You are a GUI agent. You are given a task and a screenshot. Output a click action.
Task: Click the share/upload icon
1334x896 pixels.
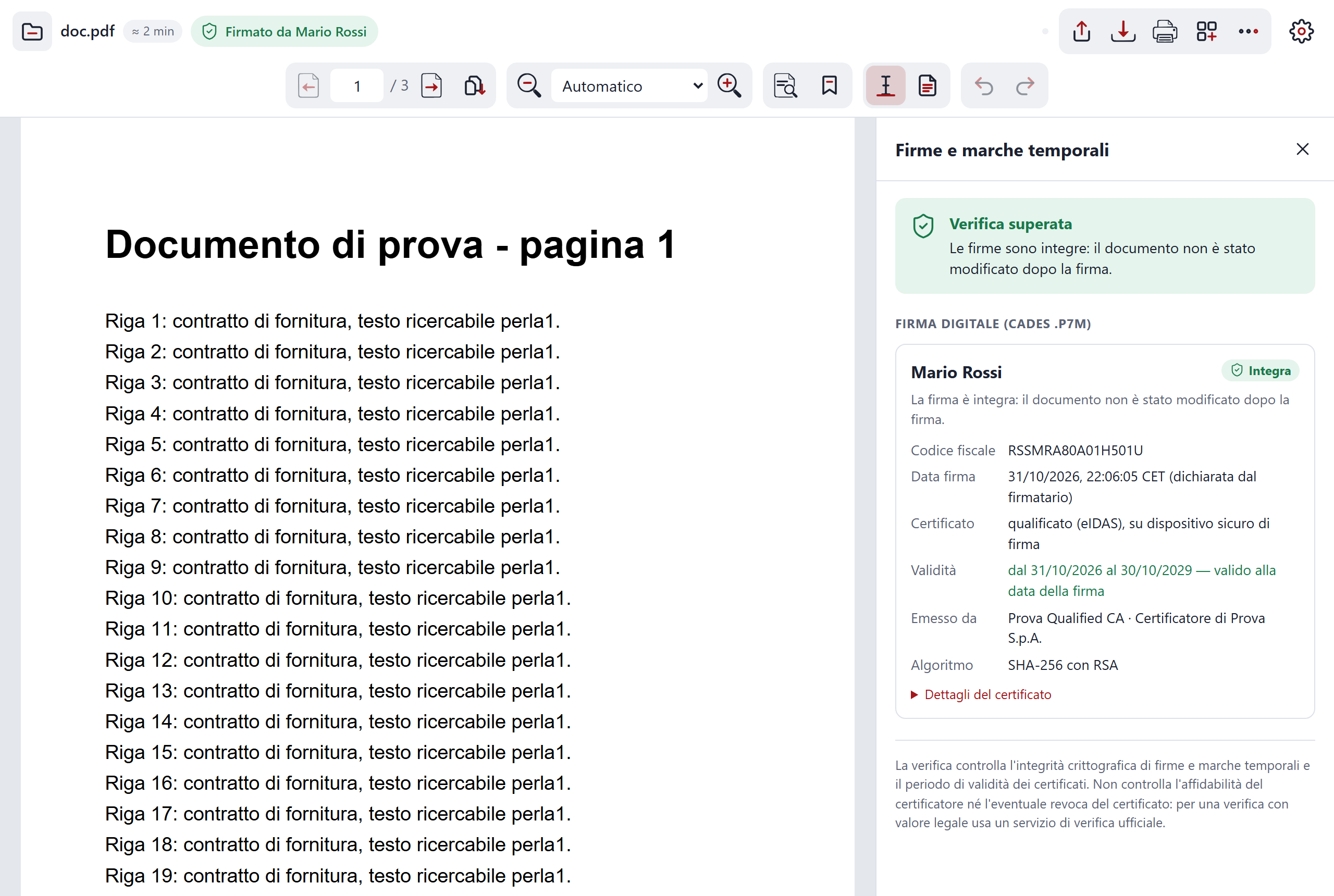pyautogui.click(x=1081, y=31)
